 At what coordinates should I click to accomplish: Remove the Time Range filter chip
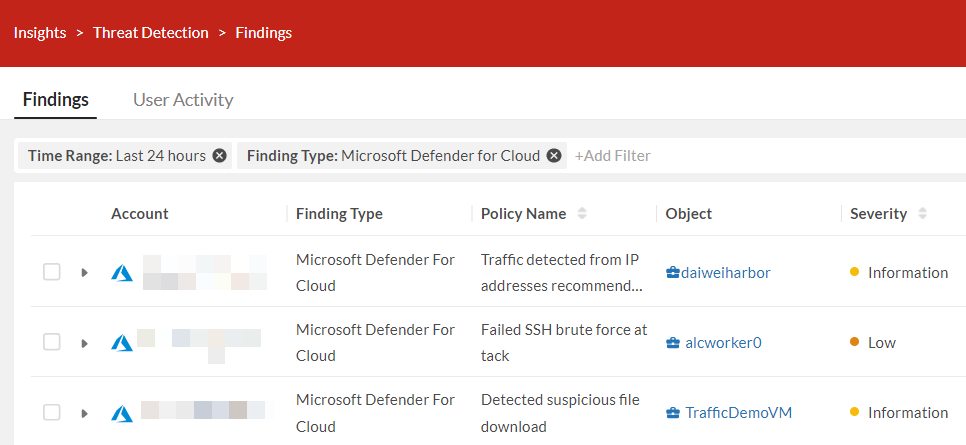[x=220, y=156]
